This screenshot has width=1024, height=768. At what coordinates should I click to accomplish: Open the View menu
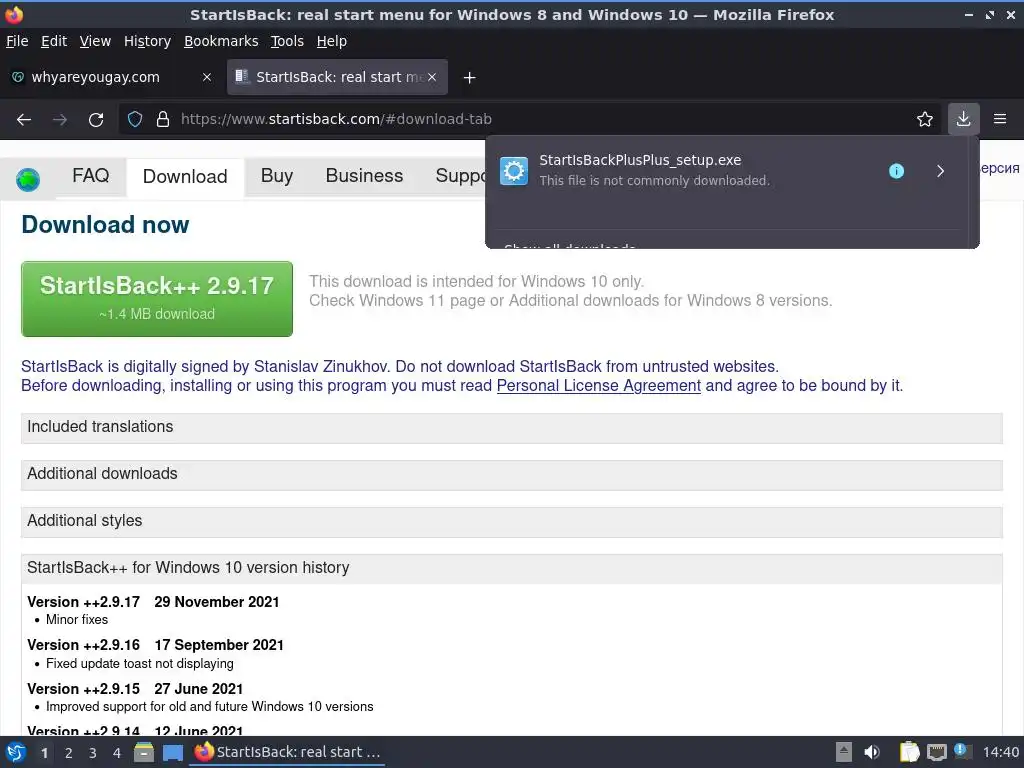pyautogui.click(x=95, y=41)
